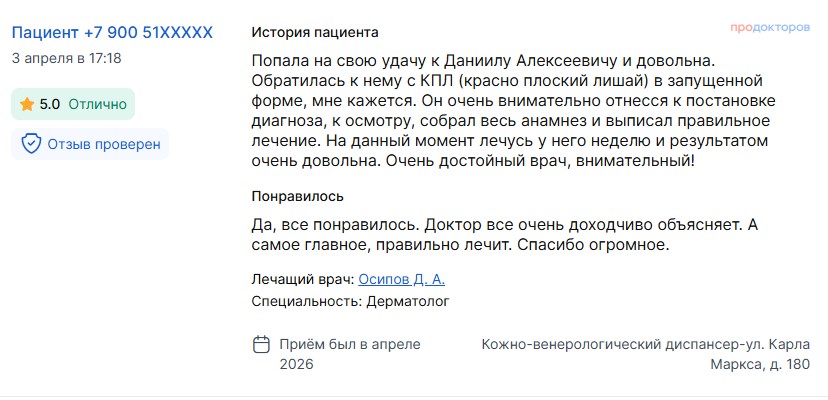Click the 5.0 score number
Image resolution: width=828 pixels, height=400 pixels.
coord(50,104)
